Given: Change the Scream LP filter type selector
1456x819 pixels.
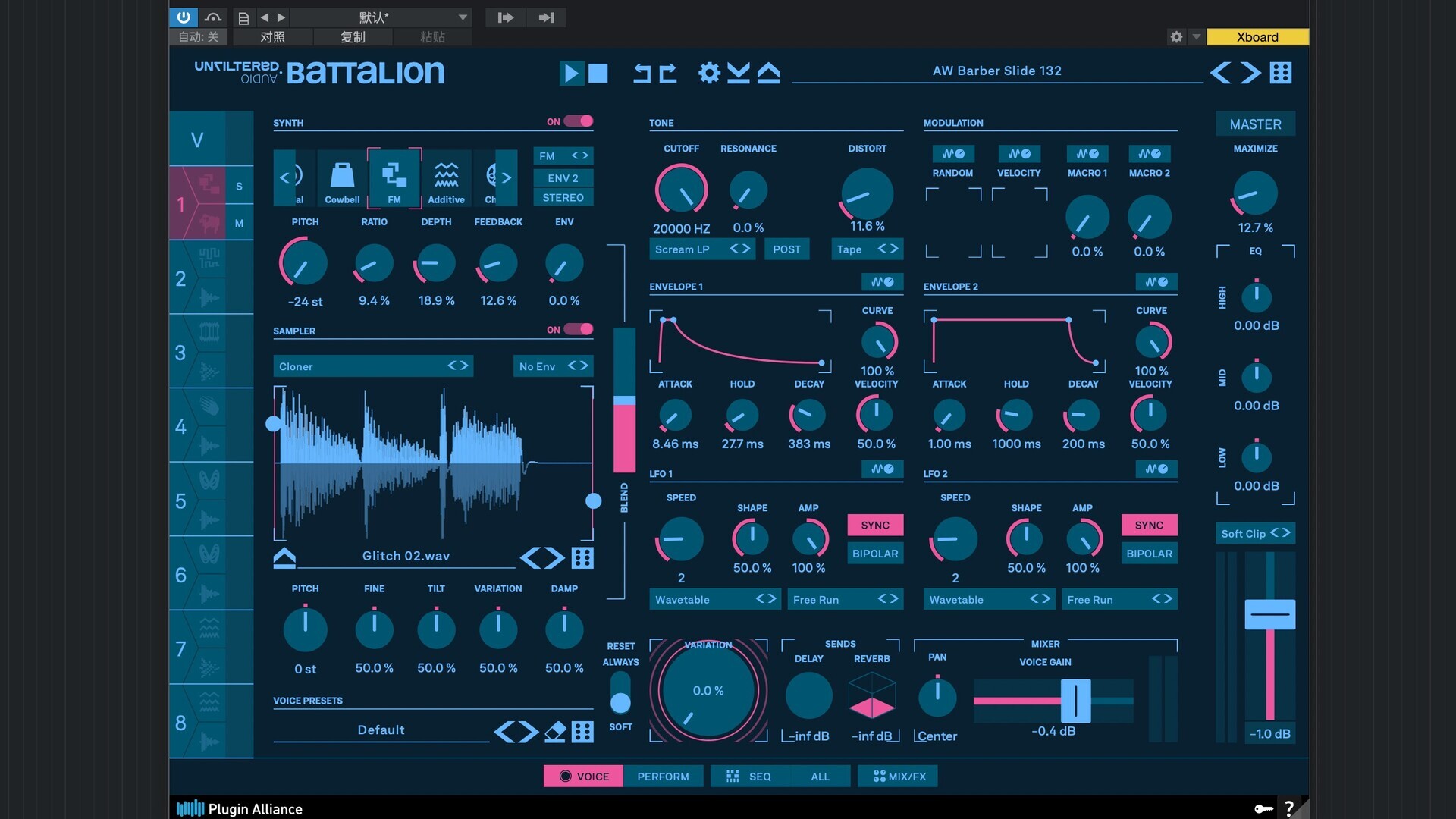Looking at the screenshot, I should [x=702, y=249].
